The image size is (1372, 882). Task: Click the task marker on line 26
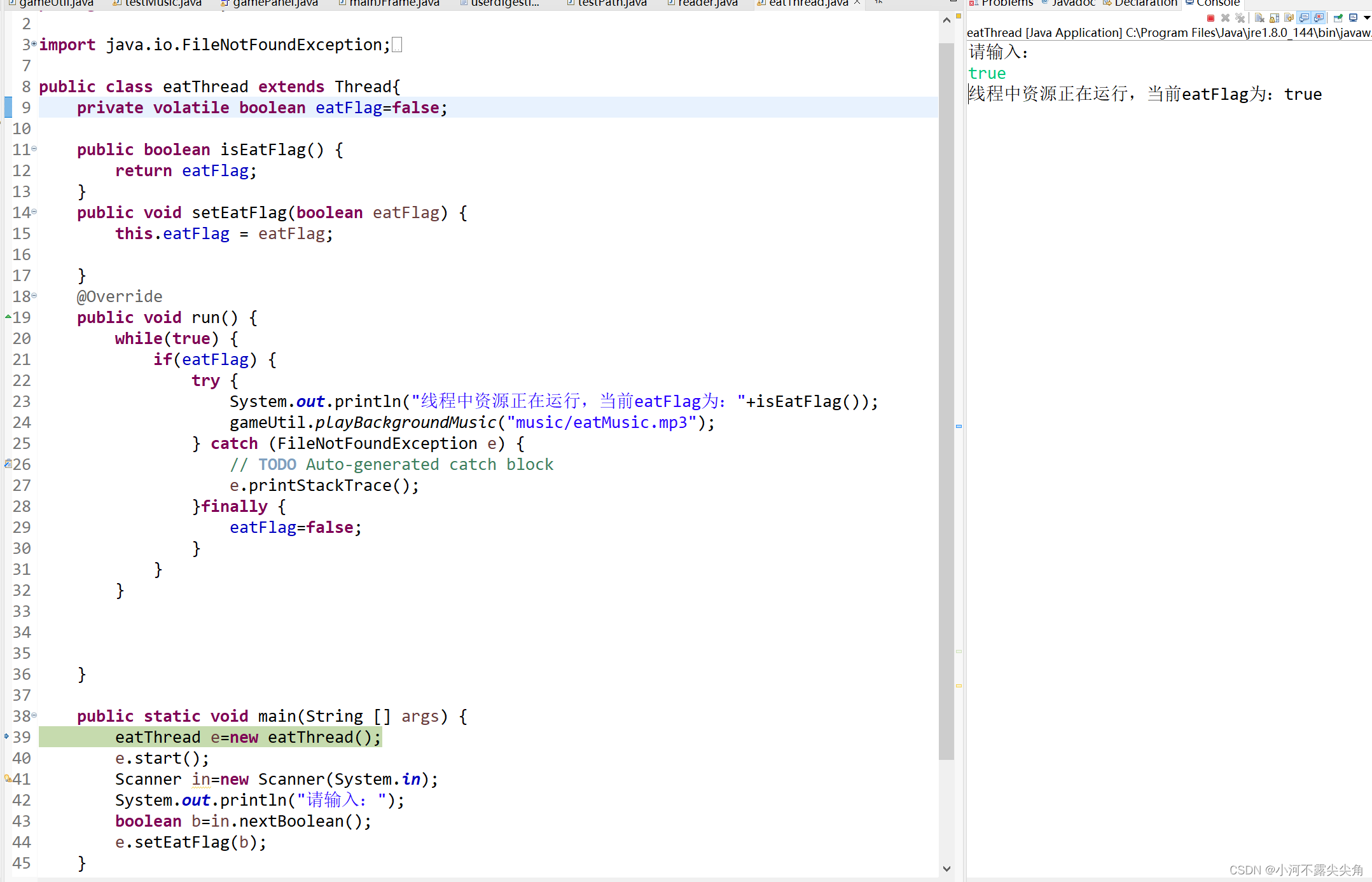pos(8,464)
